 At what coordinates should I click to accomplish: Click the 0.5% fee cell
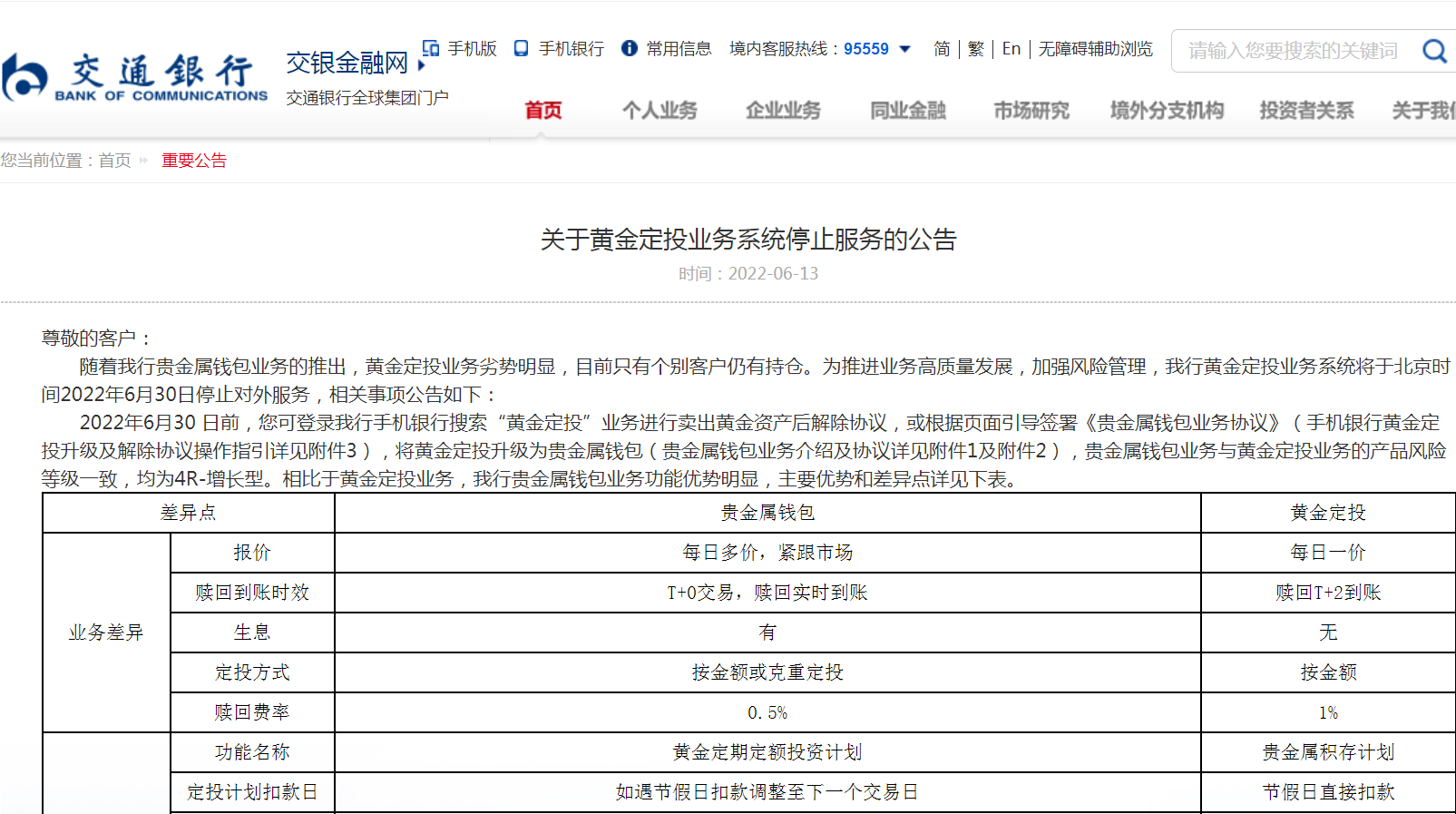[767, 712]
